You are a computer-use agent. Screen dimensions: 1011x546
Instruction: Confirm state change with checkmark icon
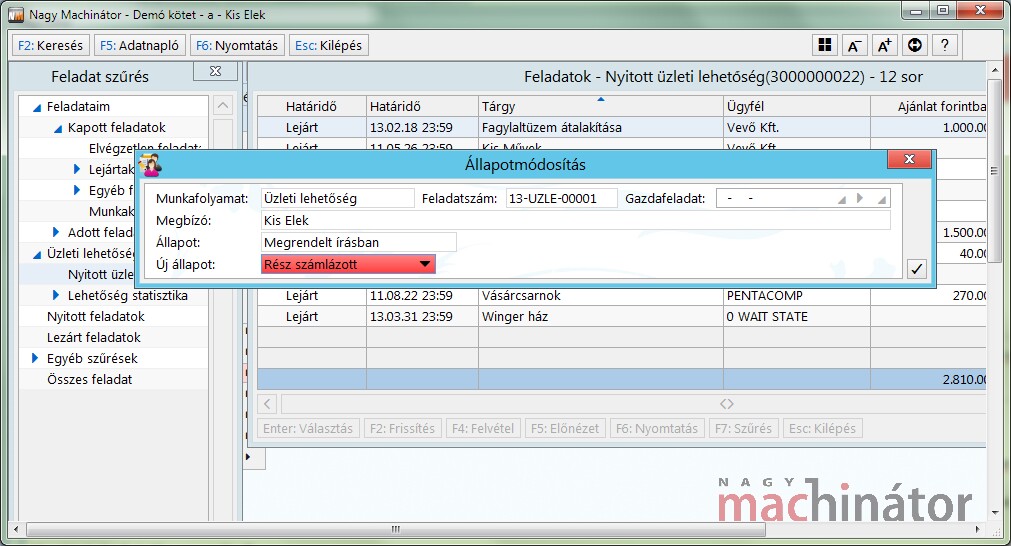(x=916, y=269)
